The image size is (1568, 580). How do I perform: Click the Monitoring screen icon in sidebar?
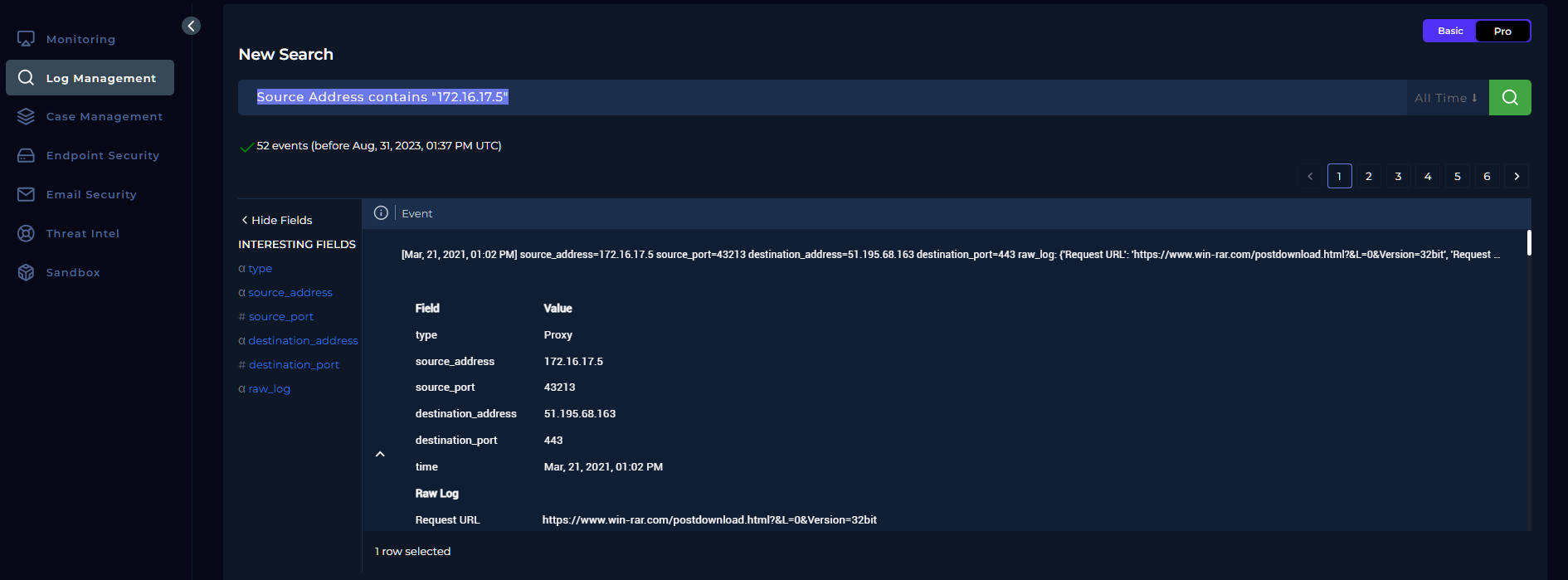[x=26, y=39]
